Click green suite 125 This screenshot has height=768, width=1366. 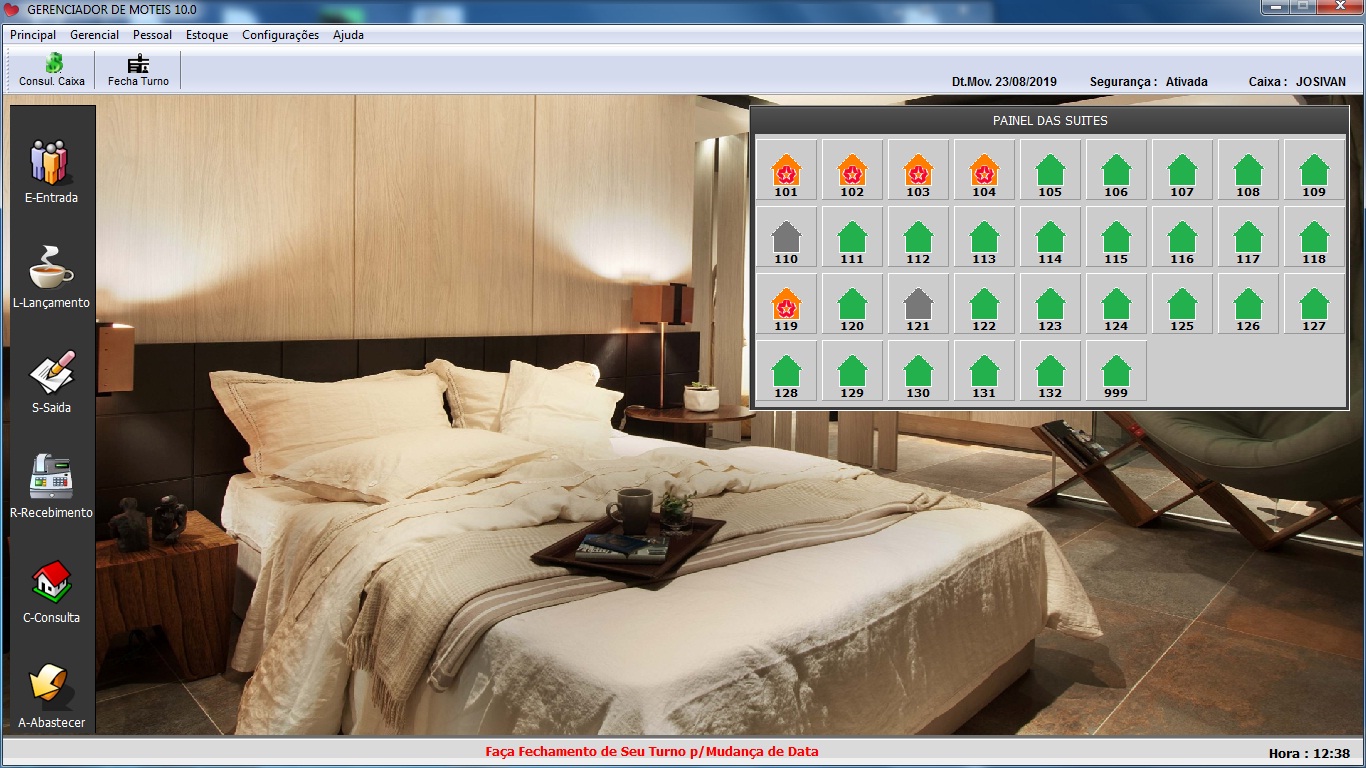point(1182,304)
